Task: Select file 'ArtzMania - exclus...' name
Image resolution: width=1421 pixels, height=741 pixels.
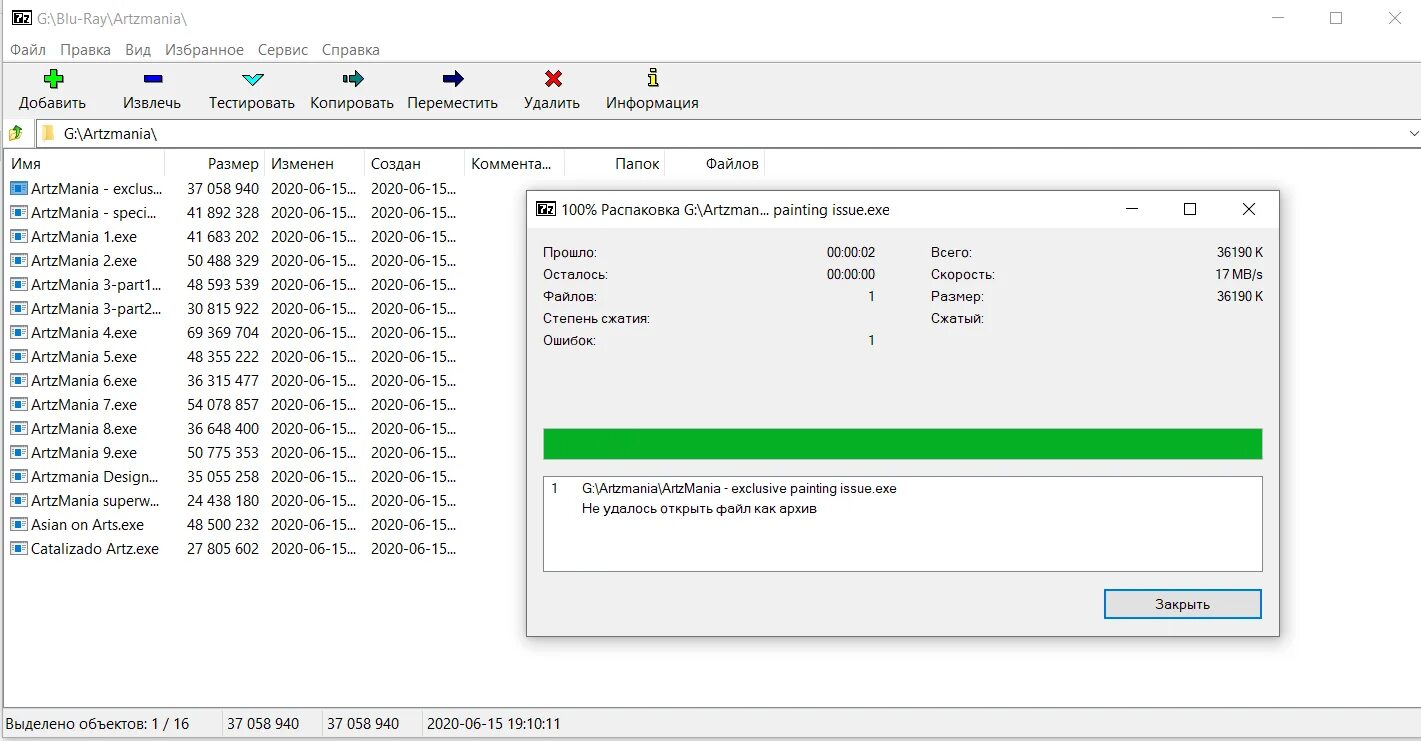Action: 96,188
